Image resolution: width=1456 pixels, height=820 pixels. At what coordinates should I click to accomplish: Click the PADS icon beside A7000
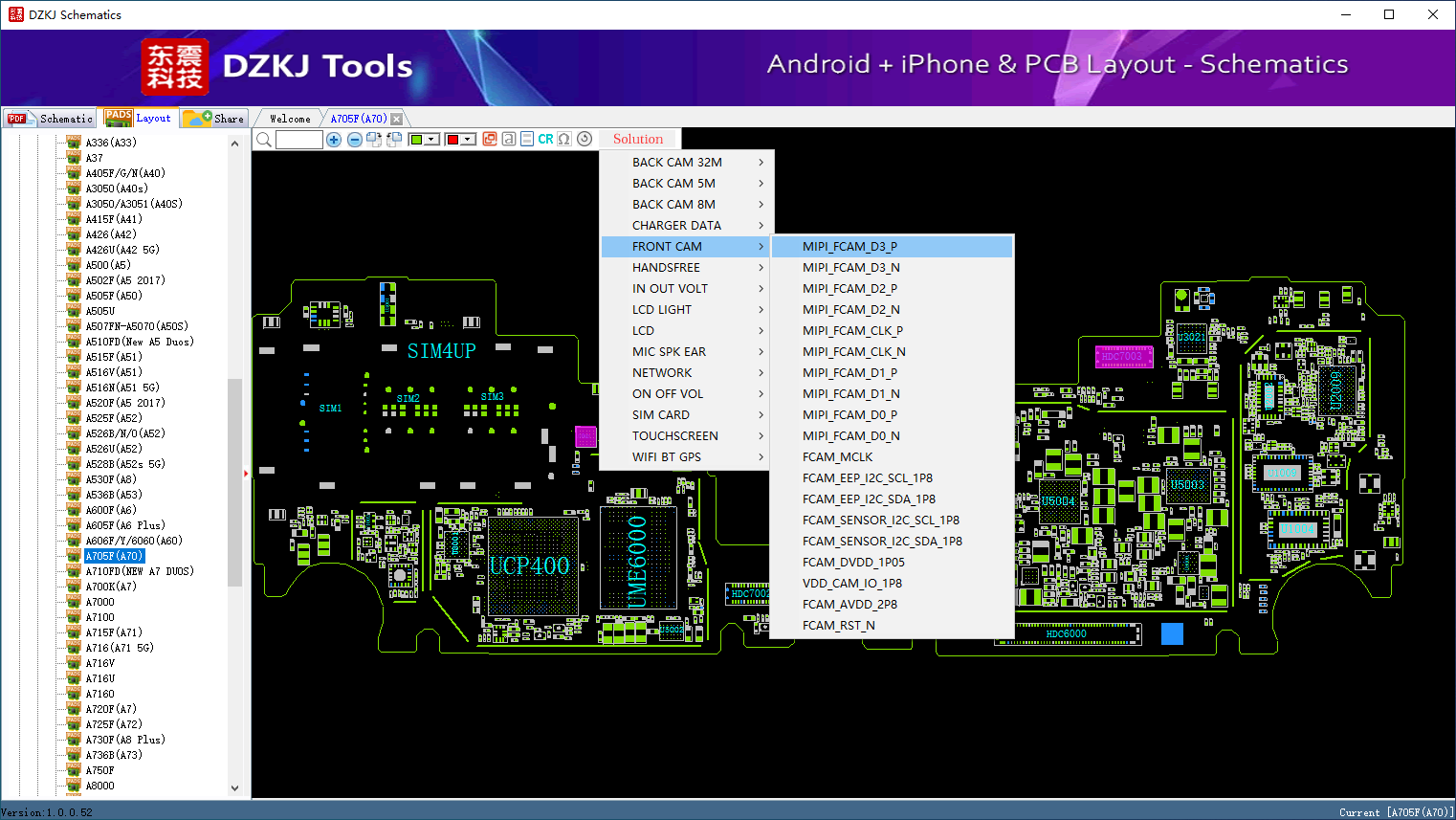coord(74,602)
